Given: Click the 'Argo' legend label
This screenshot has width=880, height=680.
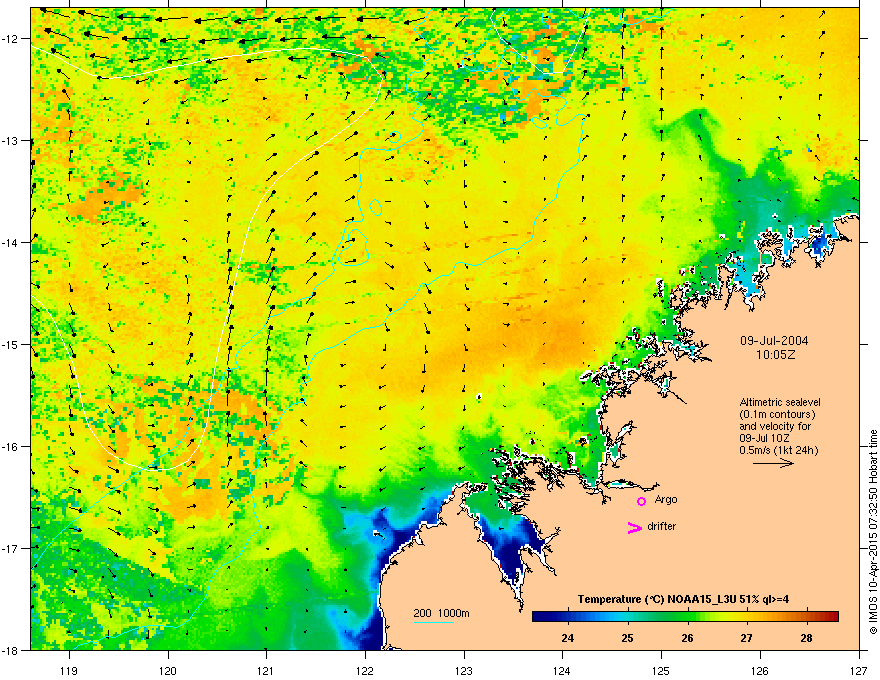Looking at the screenshot, I should 666,499.
